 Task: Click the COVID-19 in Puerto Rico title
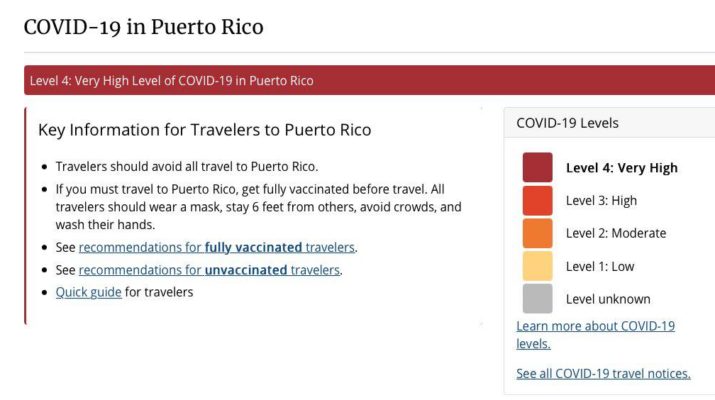144,27
